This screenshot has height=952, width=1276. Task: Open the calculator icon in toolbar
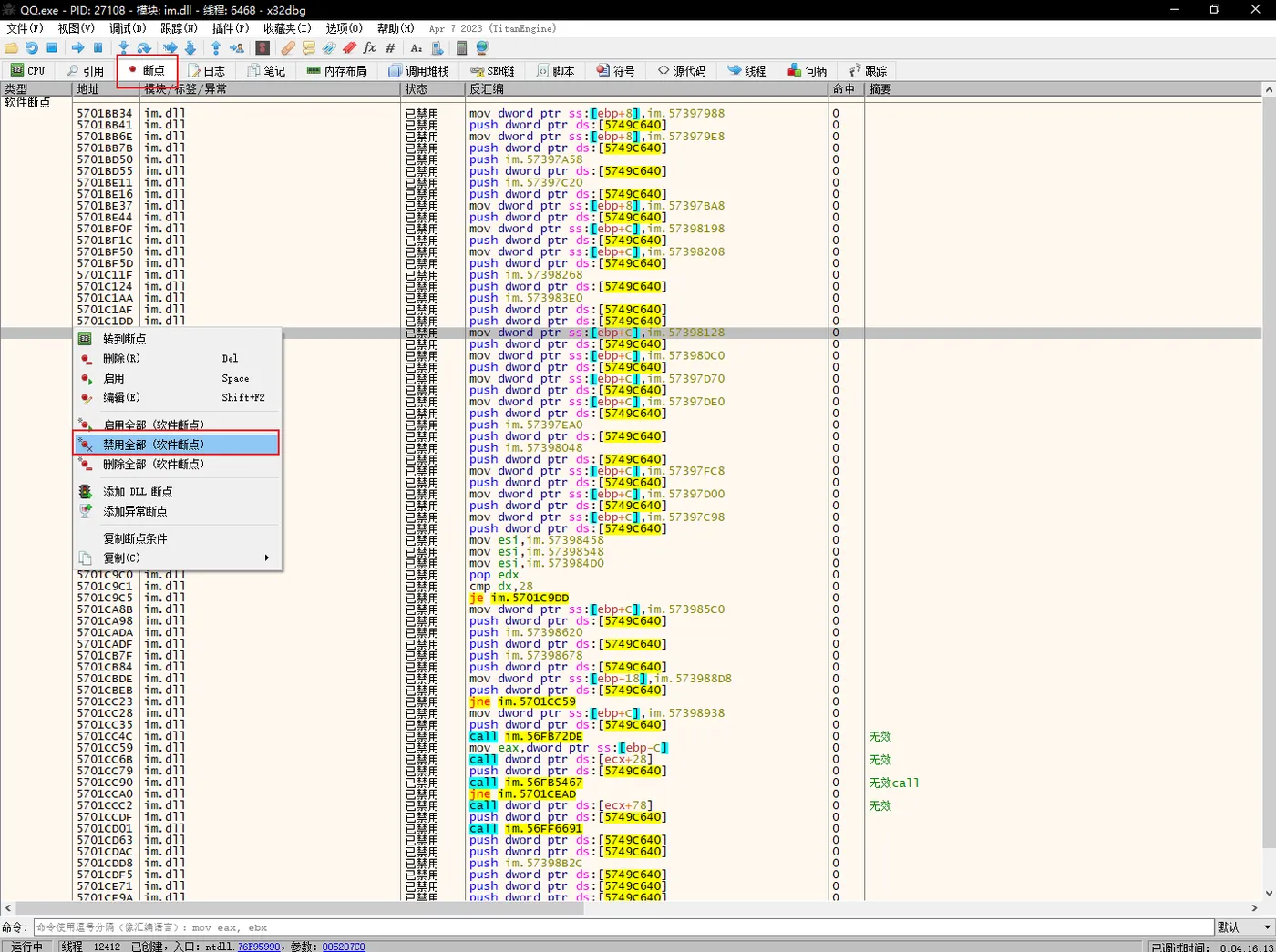pos(462,48)
